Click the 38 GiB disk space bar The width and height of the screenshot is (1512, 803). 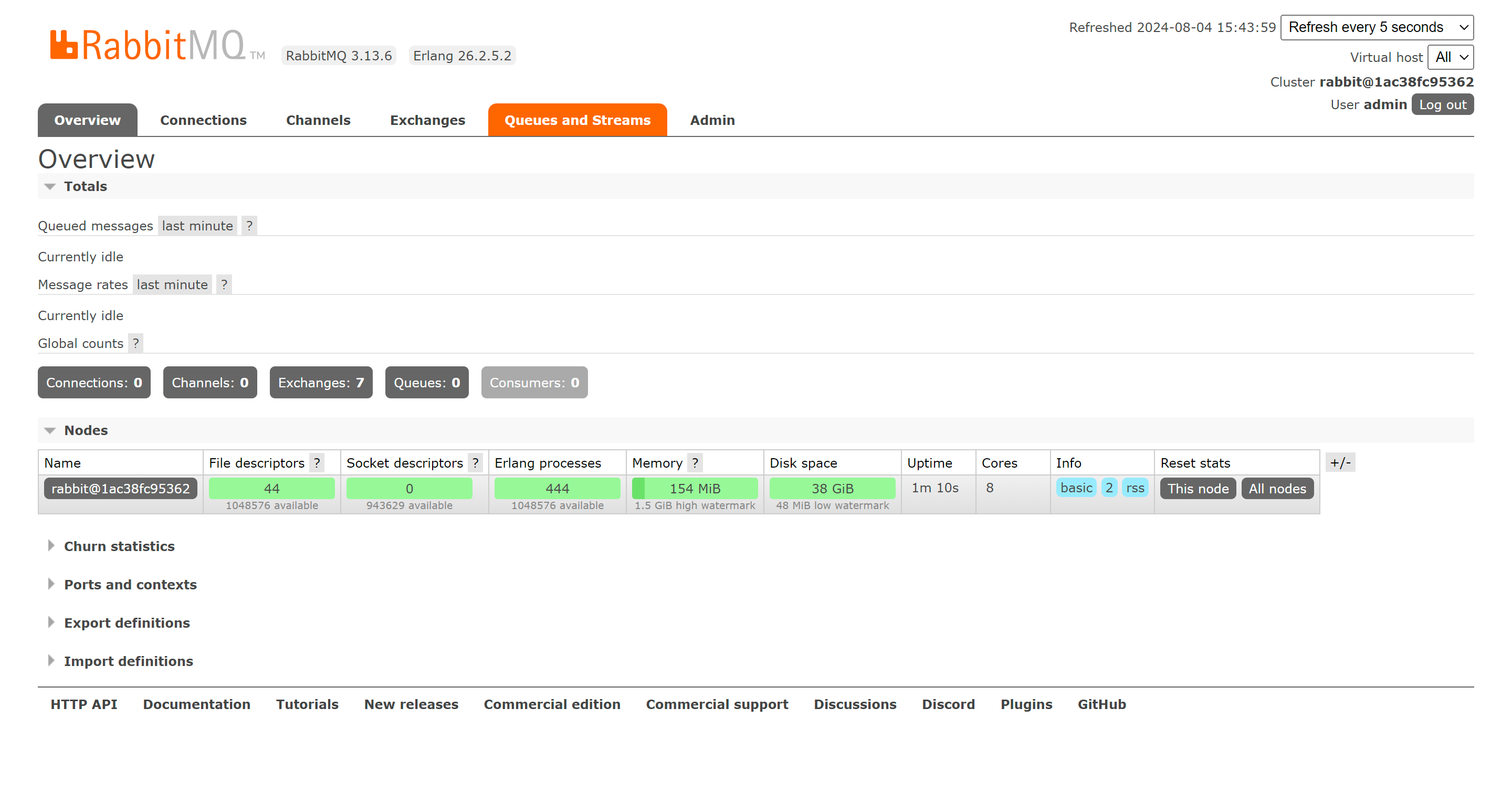[832, 489]
